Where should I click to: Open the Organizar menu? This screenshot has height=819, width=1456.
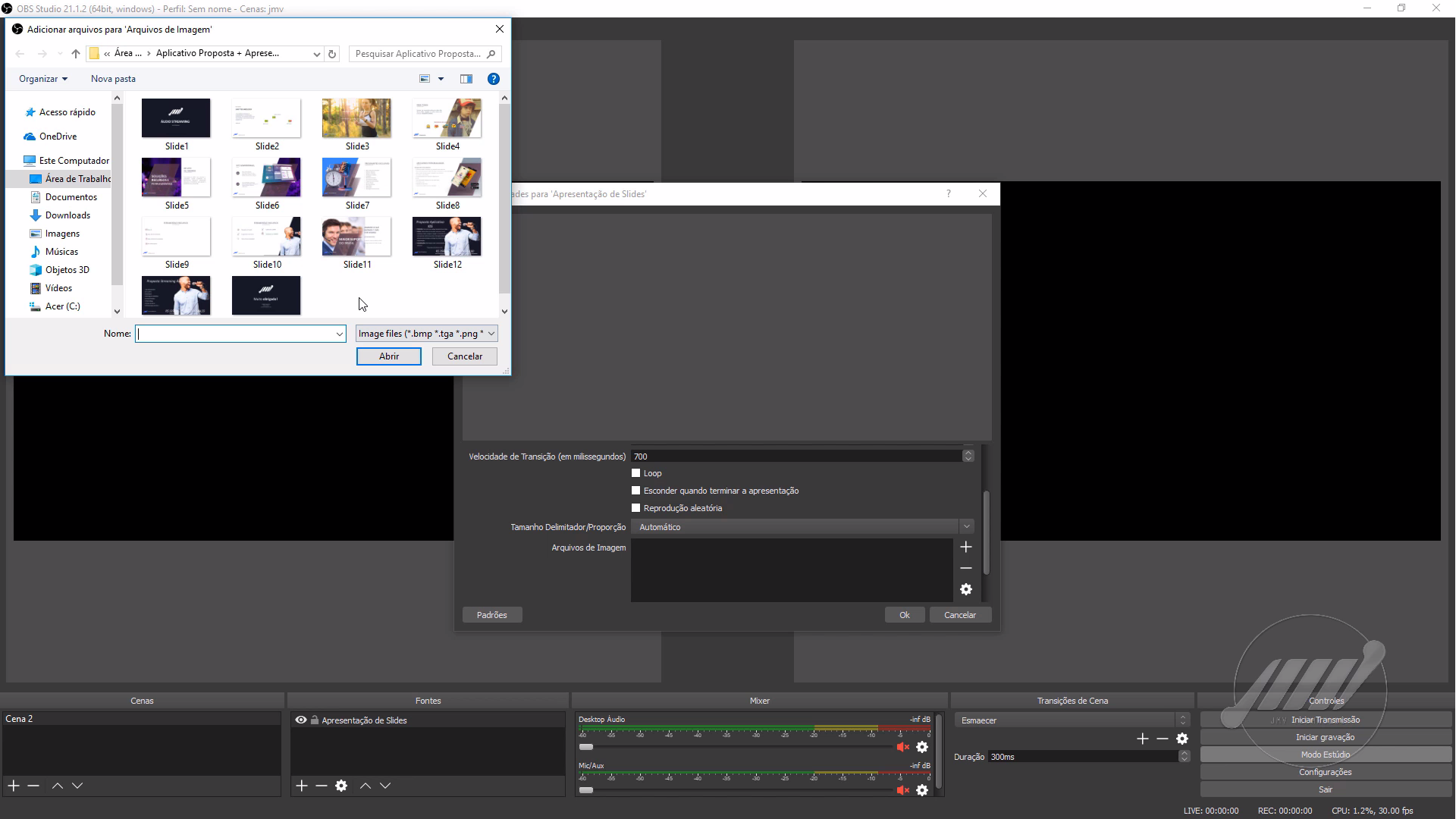click(x=43, y=79)
